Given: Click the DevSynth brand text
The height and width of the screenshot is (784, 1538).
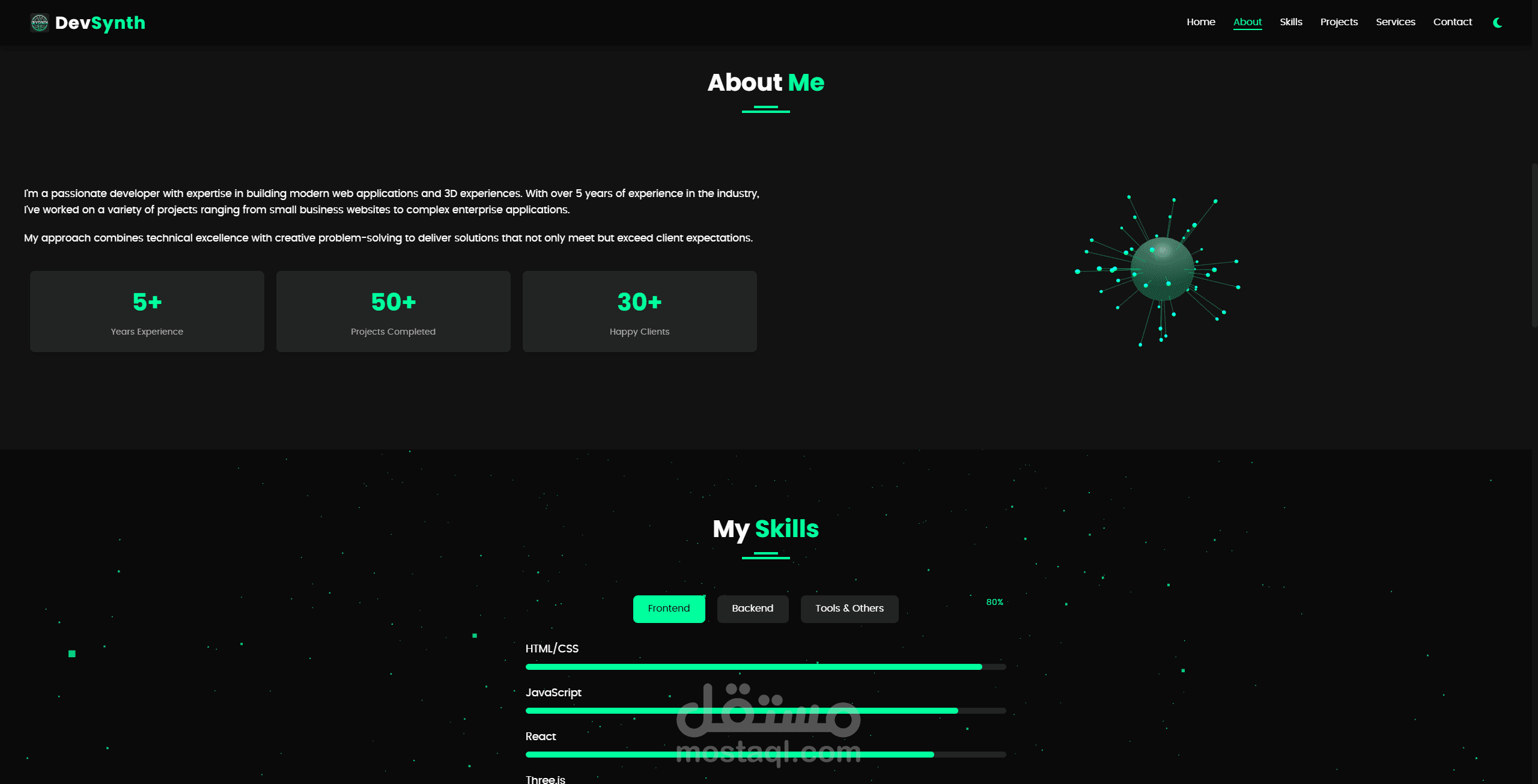Looking at the screenshot, I should click(100, 23).
